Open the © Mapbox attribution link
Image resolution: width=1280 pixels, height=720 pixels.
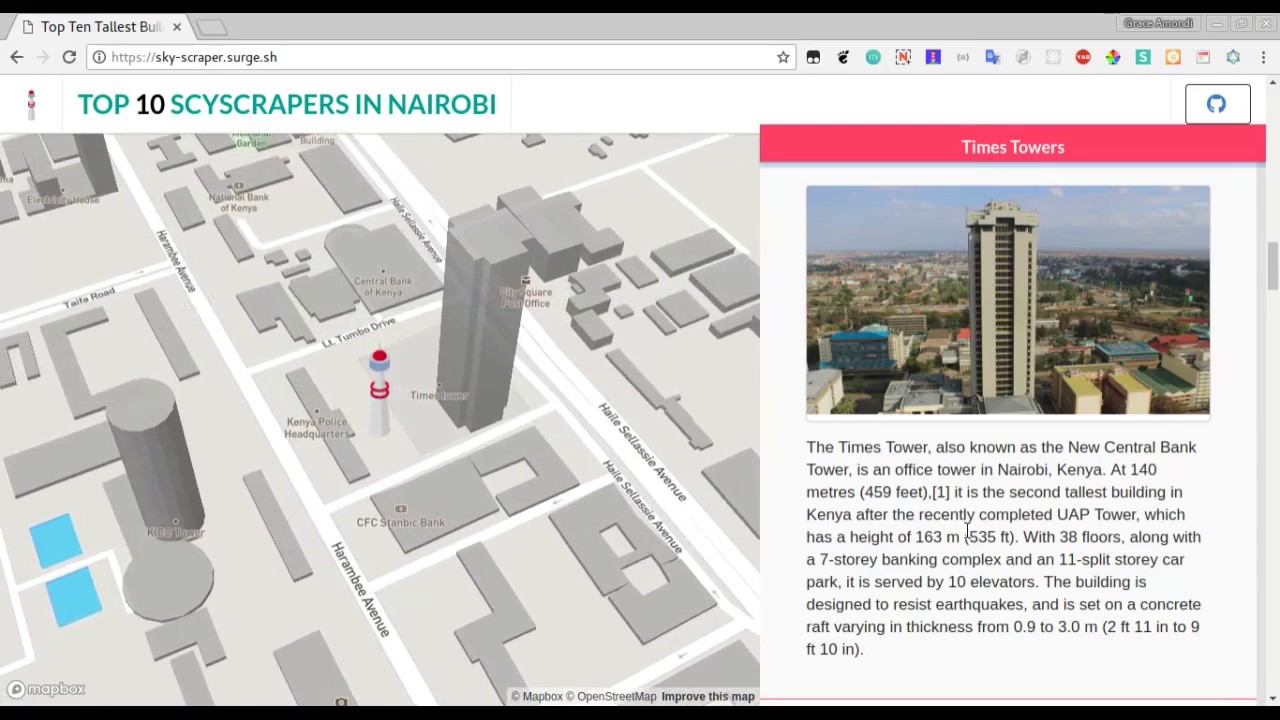click(537, 697)
